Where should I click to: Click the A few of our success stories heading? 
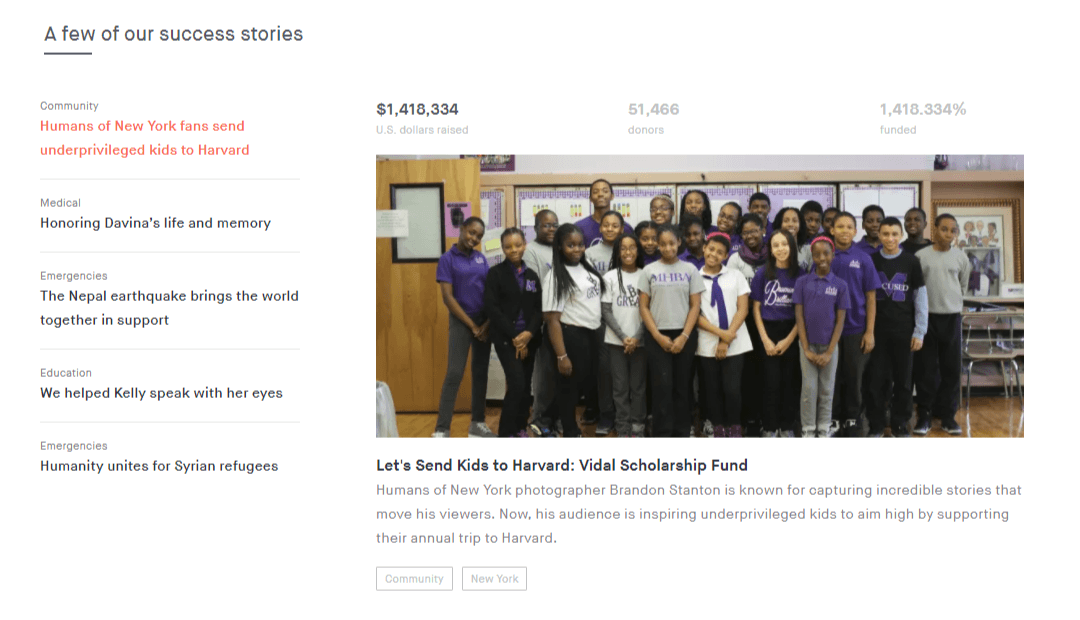(x=174, y=34)
